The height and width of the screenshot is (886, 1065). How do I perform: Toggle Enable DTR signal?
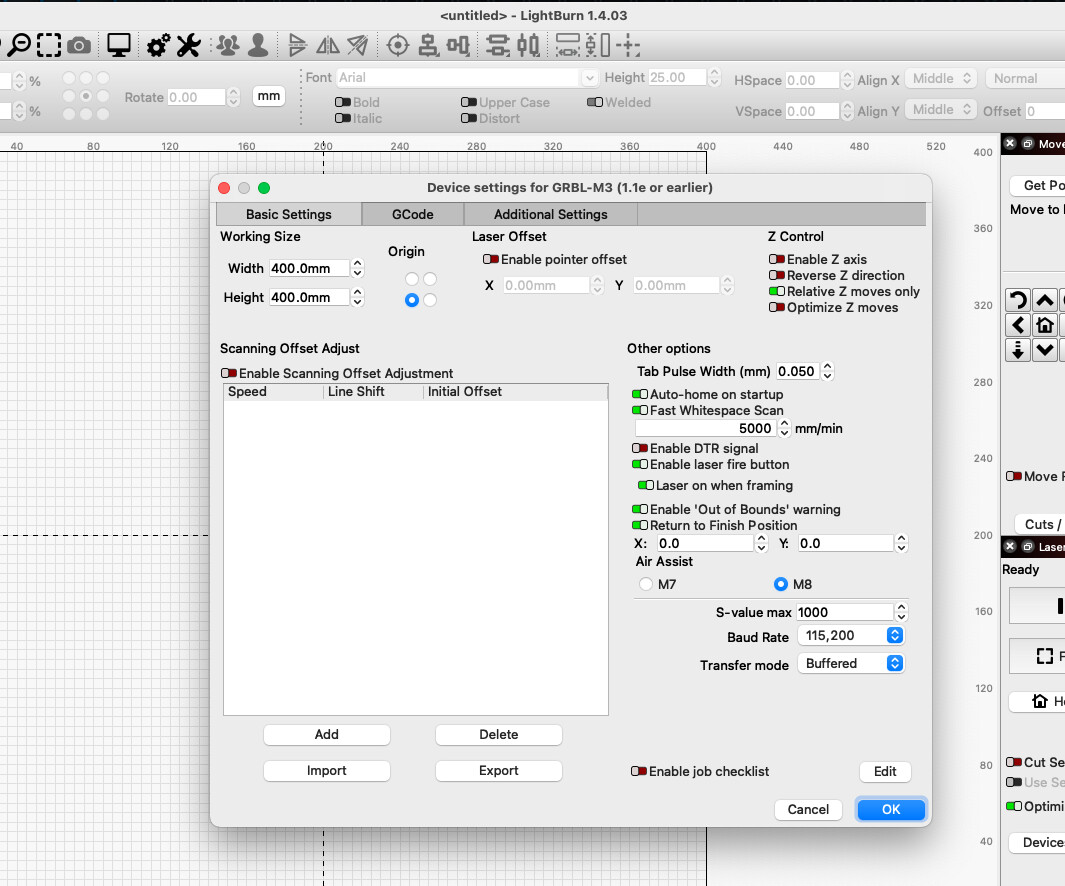pos(640,448)
